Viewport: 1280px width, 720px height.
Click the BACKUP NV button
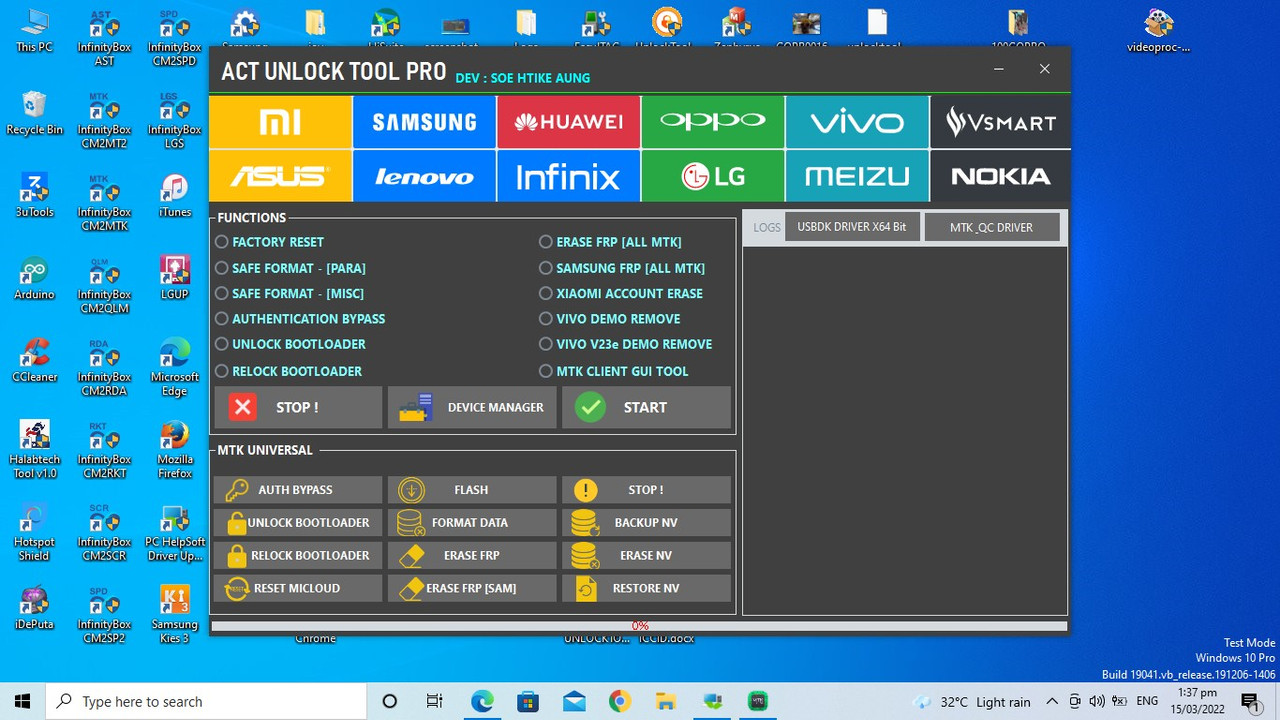click(646, 523)
